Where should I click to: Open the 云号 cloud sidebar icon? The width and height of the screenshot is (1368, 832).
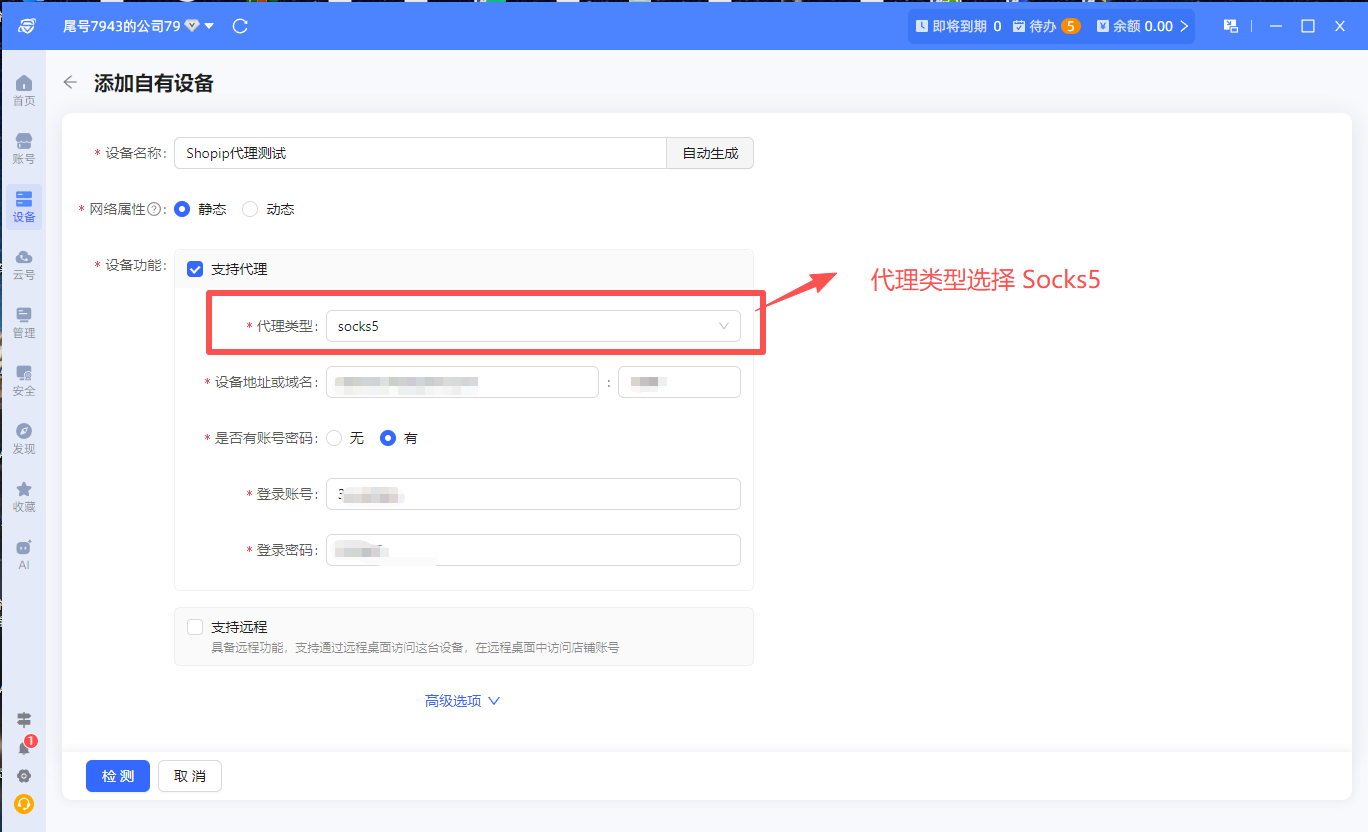click(x=24, y=265)
